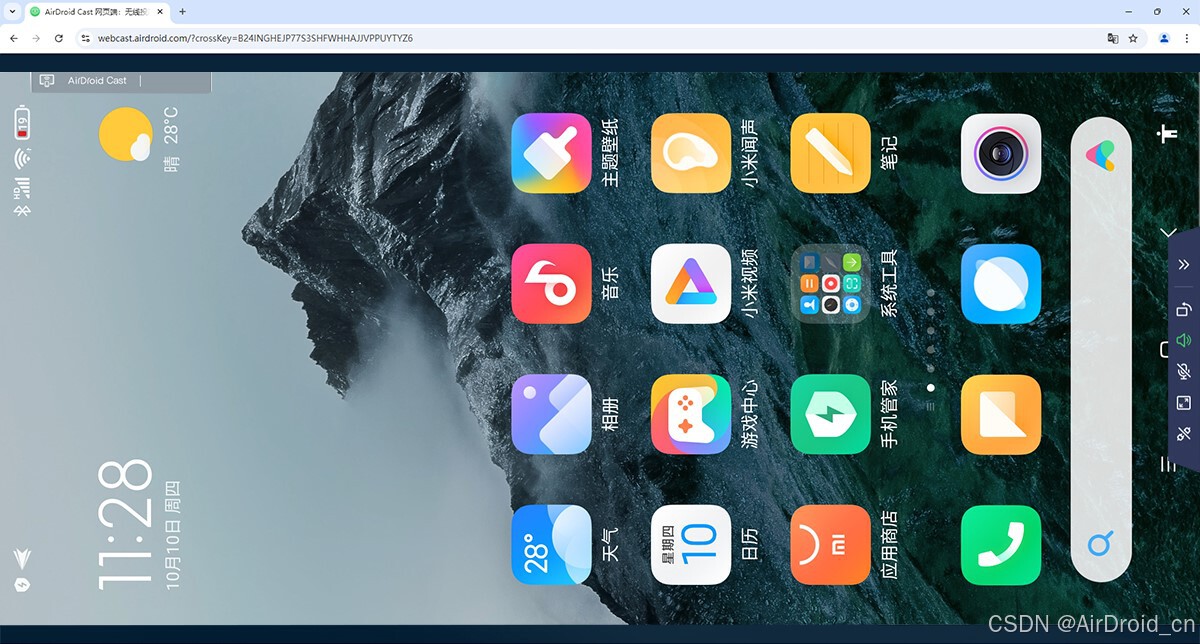Open the 系统工具 folder
1200x644 pixels.
[831, 284]
